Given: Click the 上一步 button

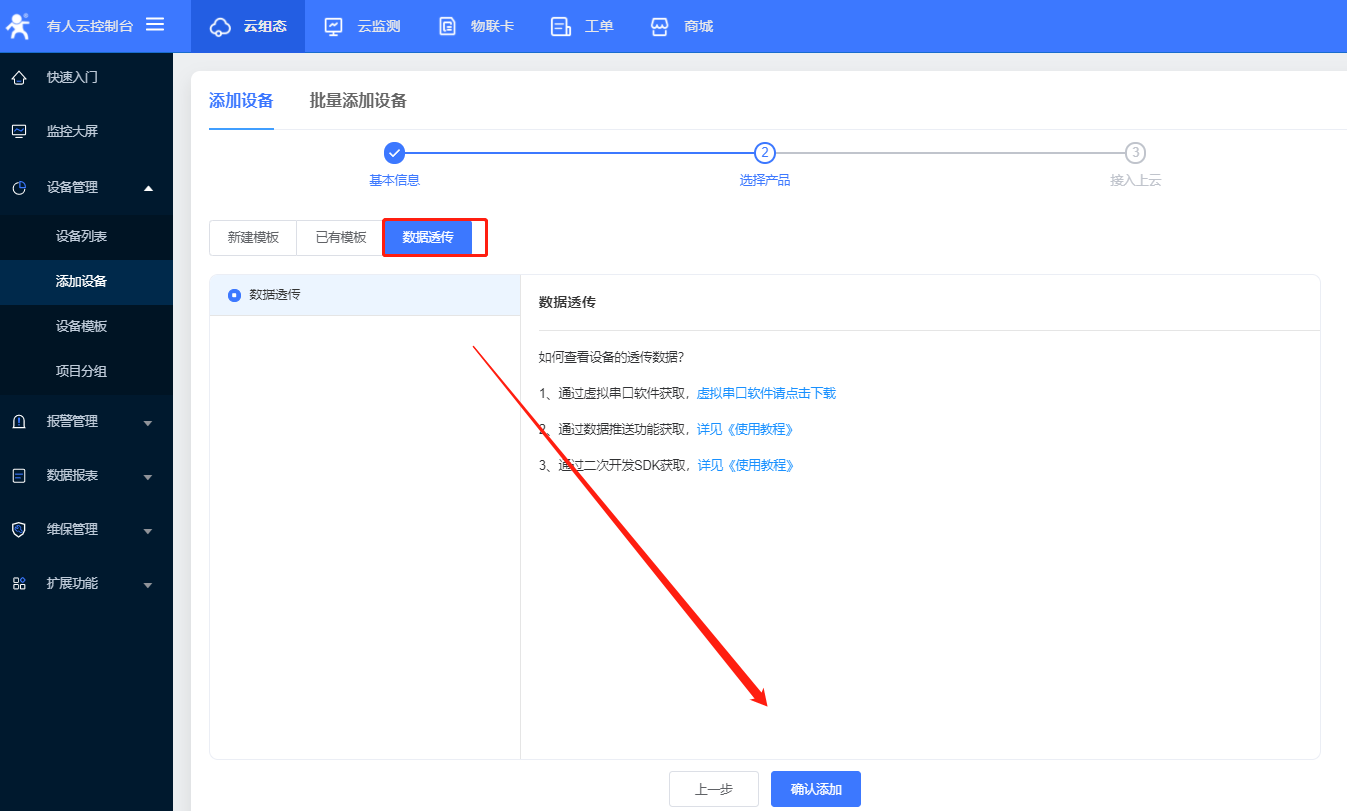Looking at the screenshot, I should (x=713, y=789).
